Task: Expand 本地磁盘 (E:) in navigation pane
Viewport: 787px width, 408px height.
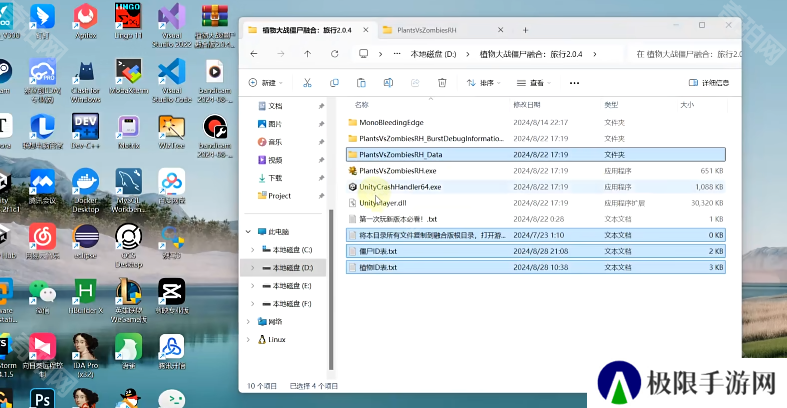Action: tap(252, 286)
